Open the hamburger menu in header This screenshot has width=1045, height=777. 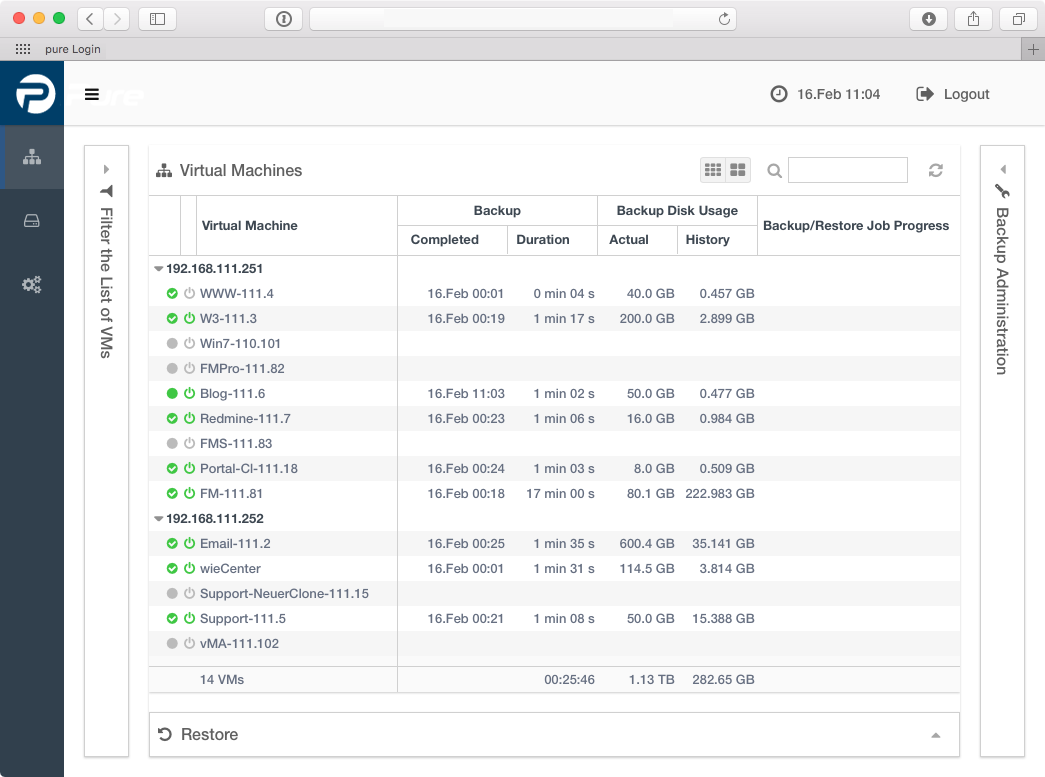pos(92,95)
